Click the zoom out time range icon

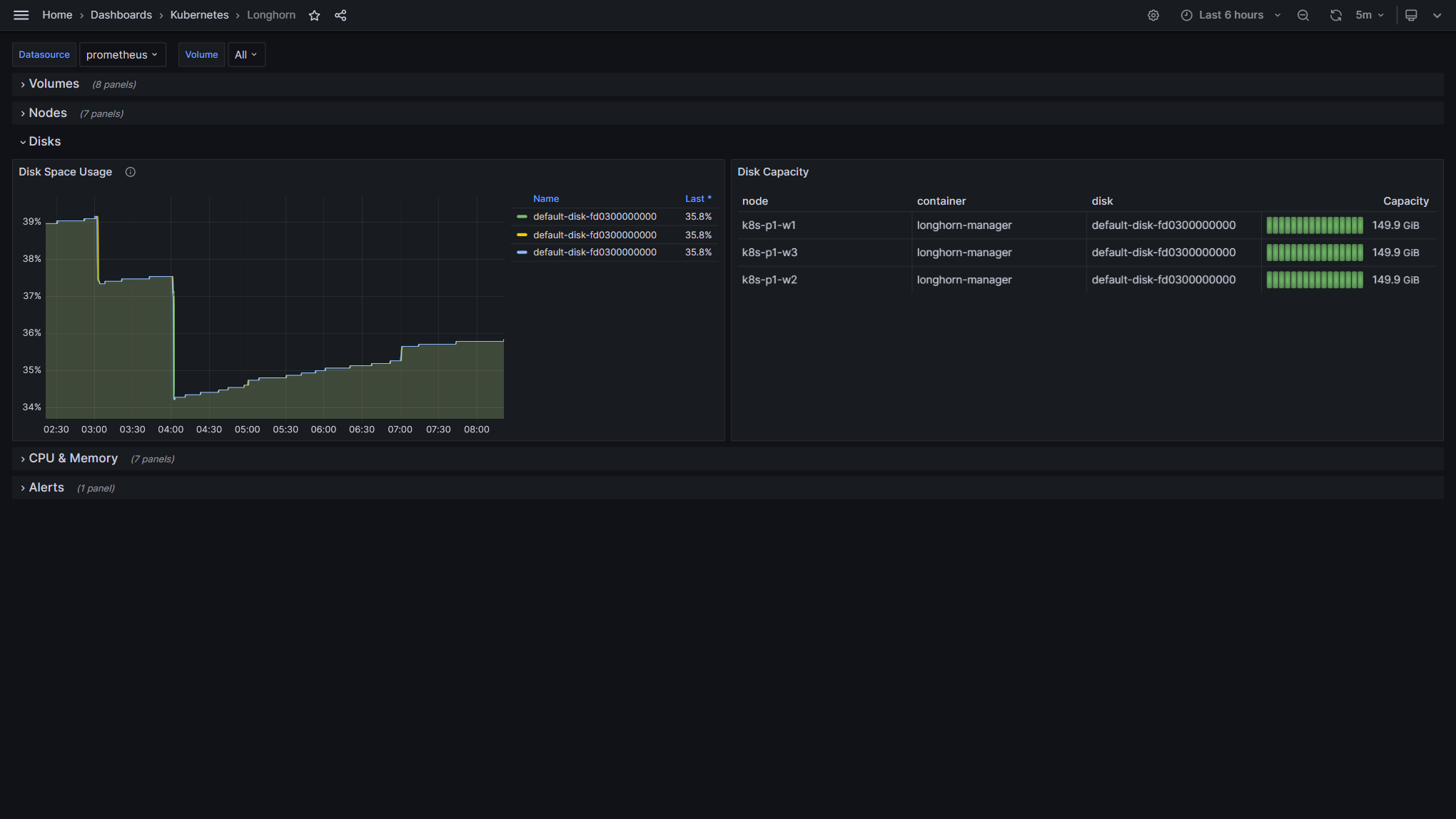point(1303,15)
